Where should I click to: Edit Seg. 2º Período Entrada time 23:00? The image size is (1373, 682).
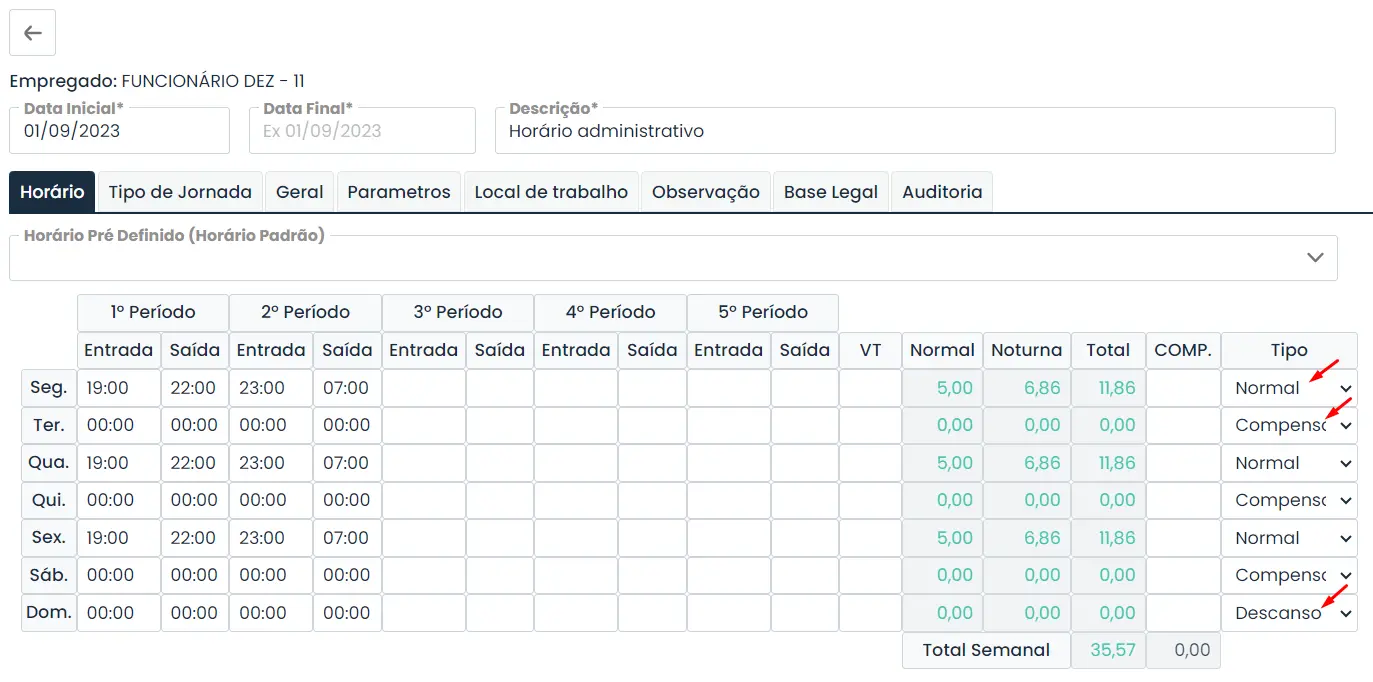(x=271, y=388)
